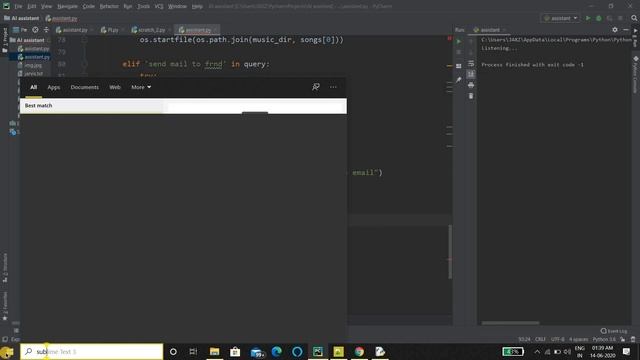Screen dimensions: 640x360
Task: Select the Web search filter tab
Action: [x=115, y=87]
